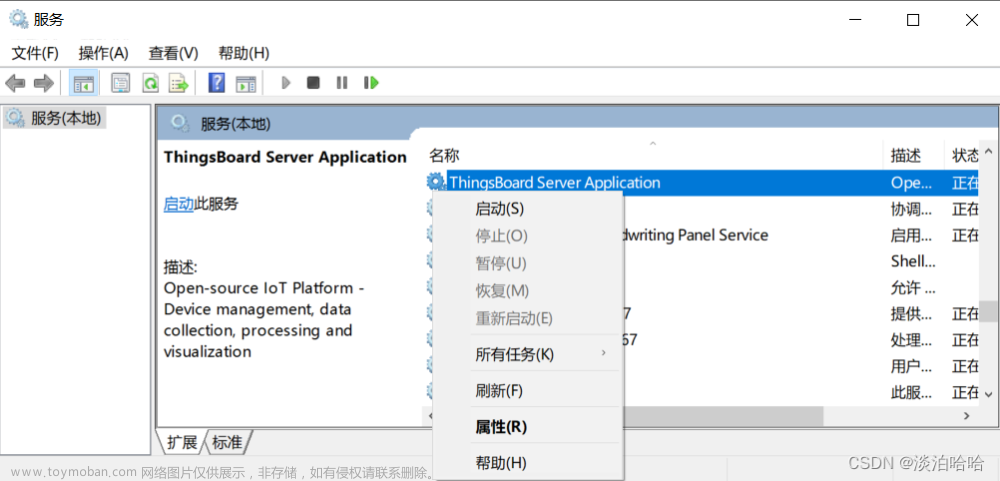Click the 协调... description cell
The image size is (1000, 481).
911,209
